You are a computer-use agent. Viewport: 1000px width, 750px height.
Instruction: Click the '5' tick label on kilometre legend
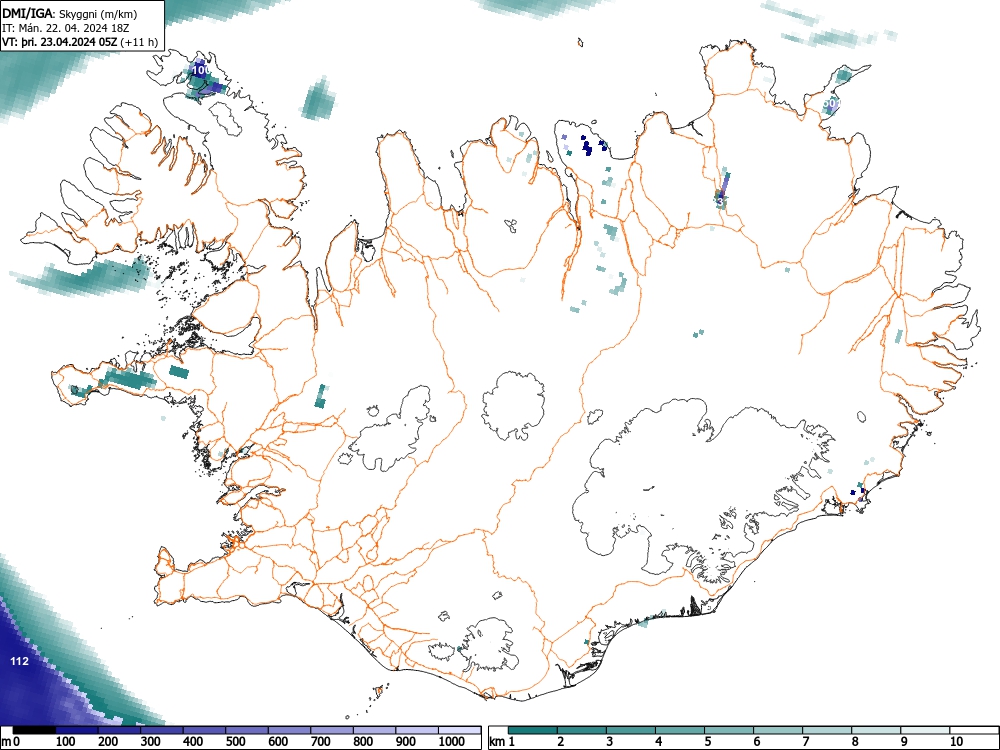tap(708, 742)
